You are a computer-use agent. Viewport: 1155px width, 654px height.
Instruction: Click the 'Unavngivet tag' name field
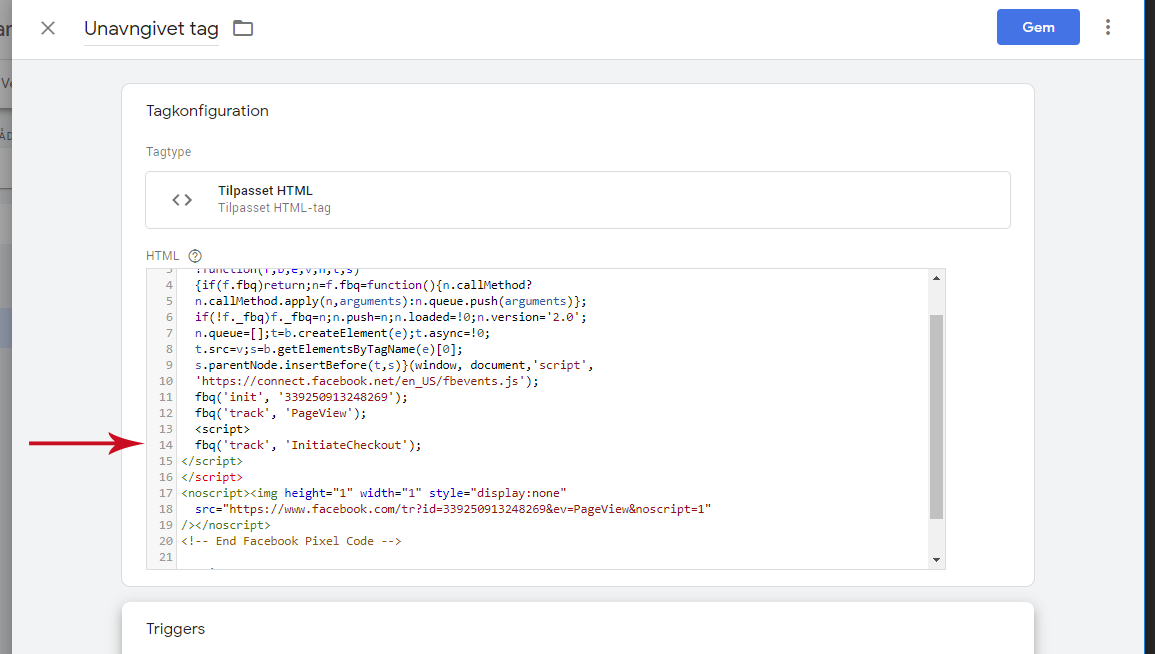[x=151, y=29]
